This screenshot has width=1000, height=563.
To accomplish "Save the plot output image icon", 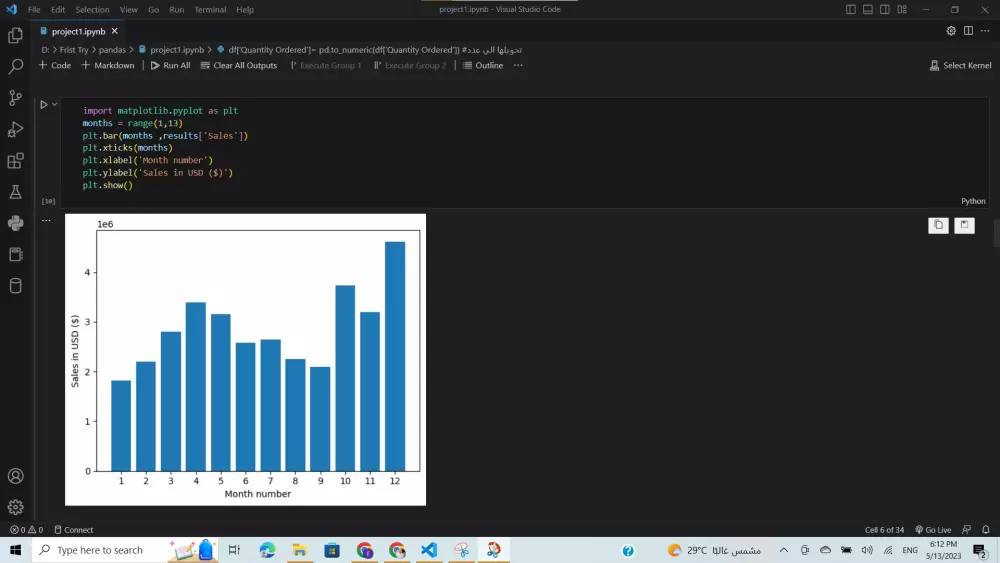I will 964,225.
